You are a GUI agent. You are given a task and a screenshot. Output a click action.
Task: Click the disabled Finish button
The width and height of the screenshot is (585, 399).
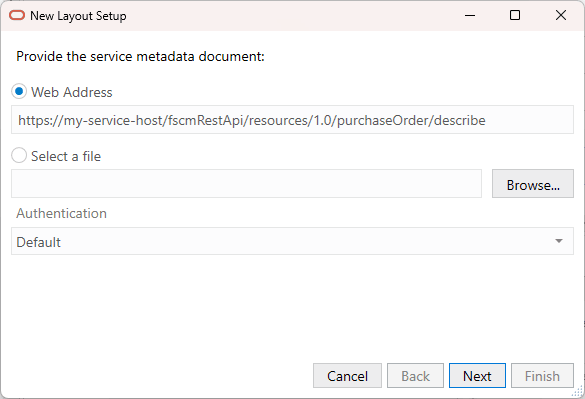point(542,375)
